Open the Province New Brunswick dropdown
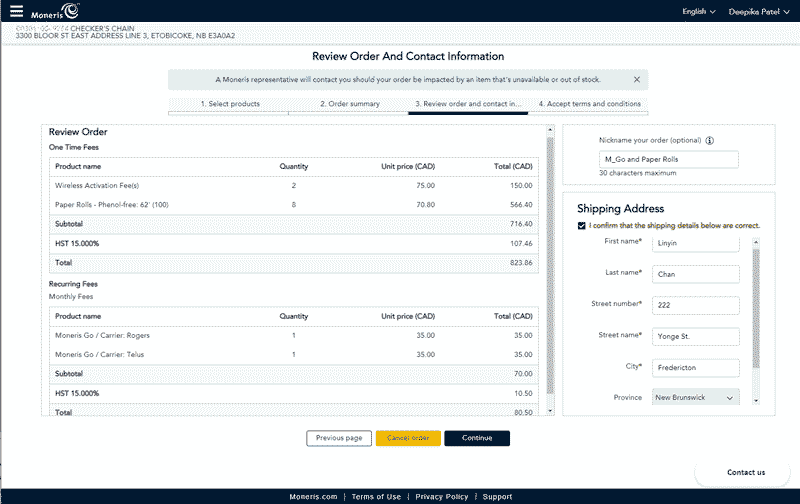 (x=695, y=397)
